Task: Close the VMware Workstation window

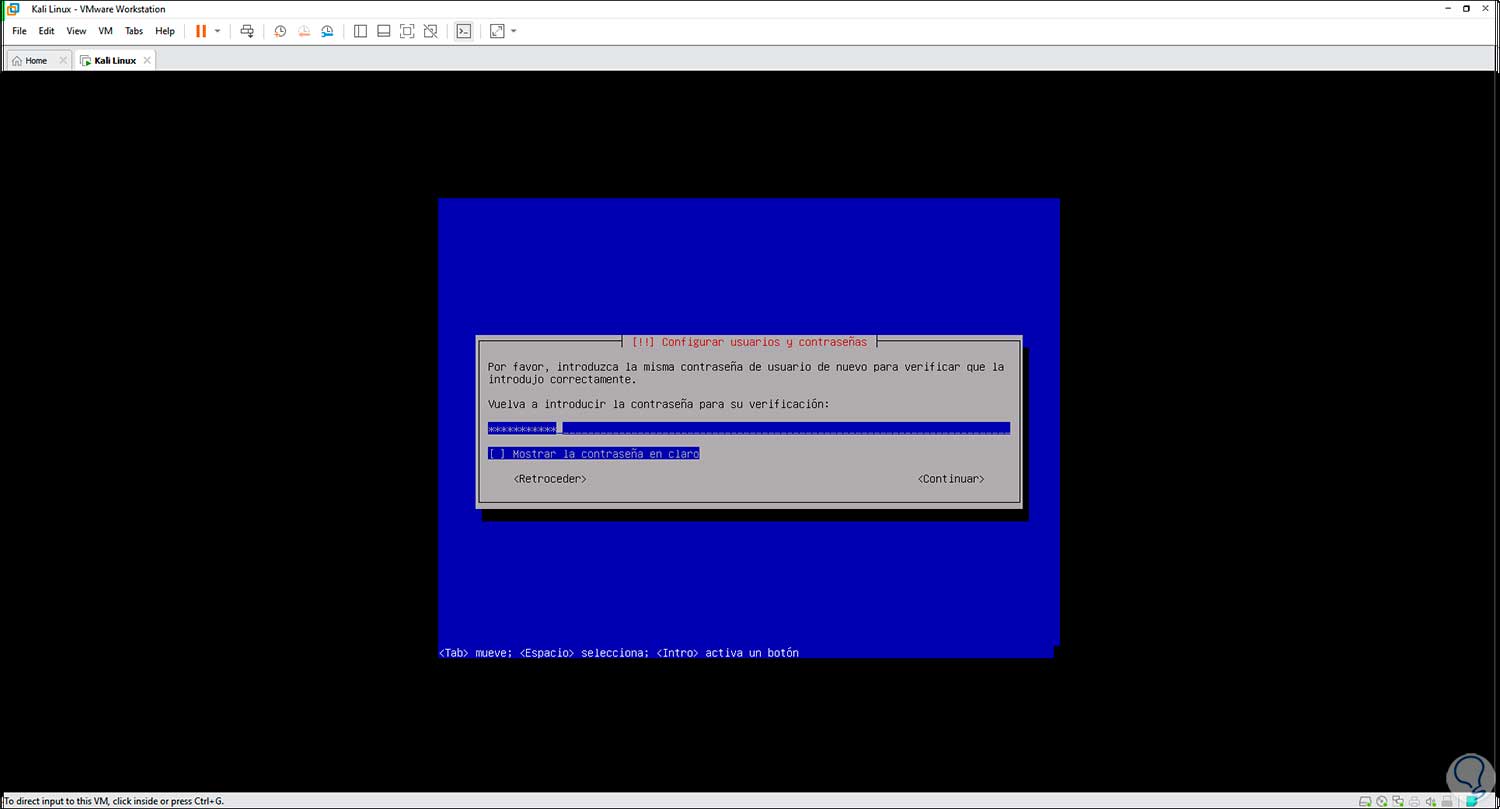Action: [1487, 9]
